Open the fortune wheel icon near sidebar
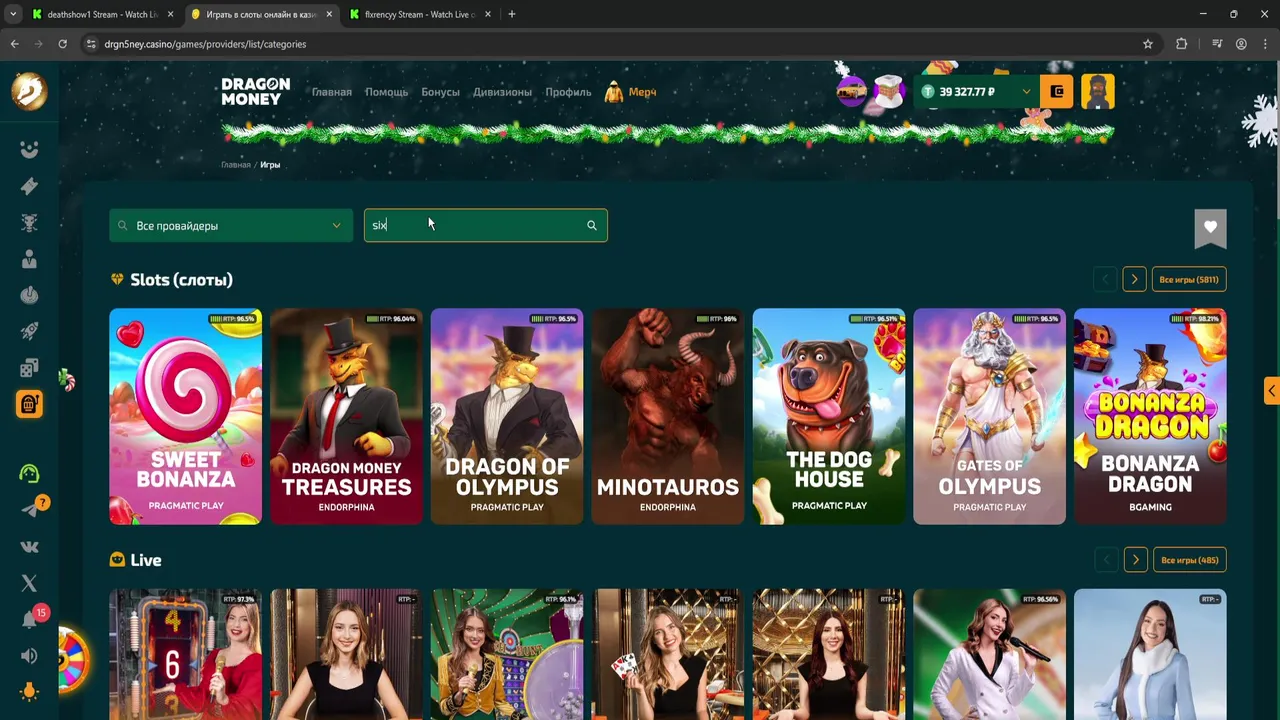This screenshot has width=1280, height=720. (x=73, y=660)
